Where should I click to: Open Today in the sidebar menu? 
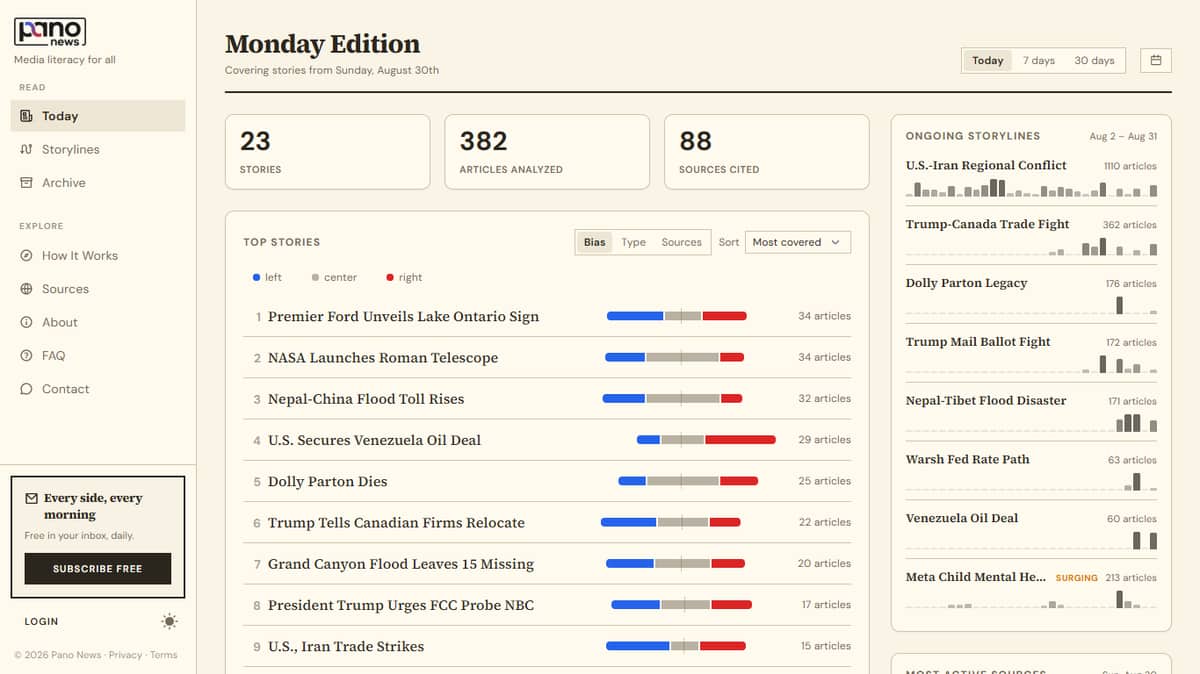[x=98, y=116]
